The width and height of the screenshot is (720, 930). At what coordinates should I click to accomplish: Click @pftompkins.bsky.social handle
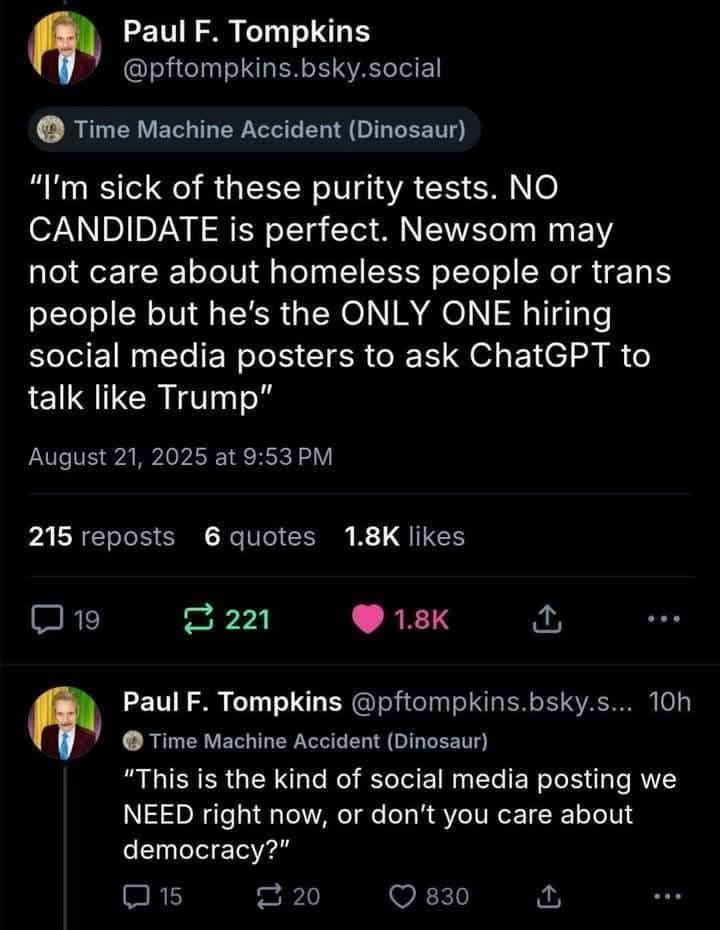[x=281, y=68]
